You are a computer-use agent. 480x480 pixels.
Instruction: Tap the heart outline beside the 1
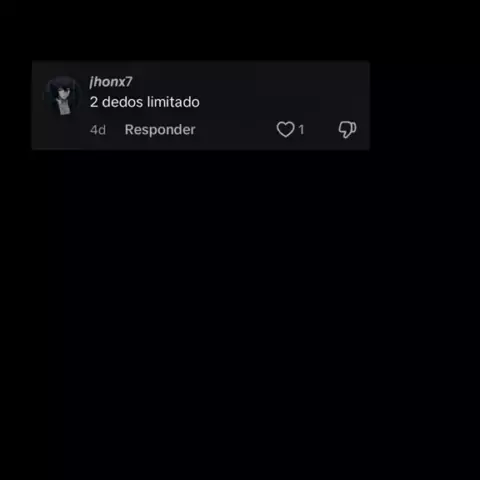pyautogui.click(x=286, y=130)
